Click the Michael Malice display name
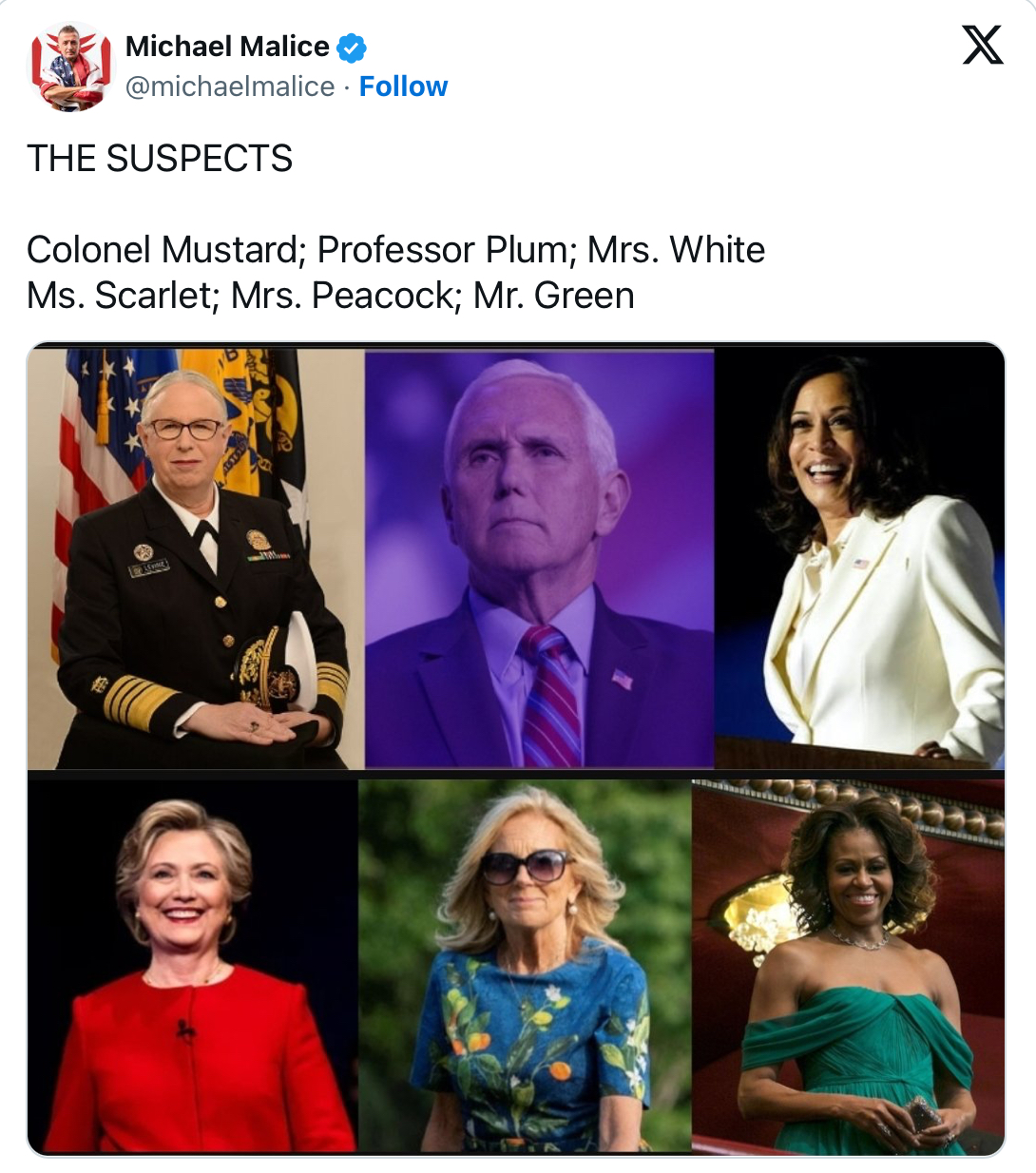The image size is (1036, 1173). pos(227,46)
